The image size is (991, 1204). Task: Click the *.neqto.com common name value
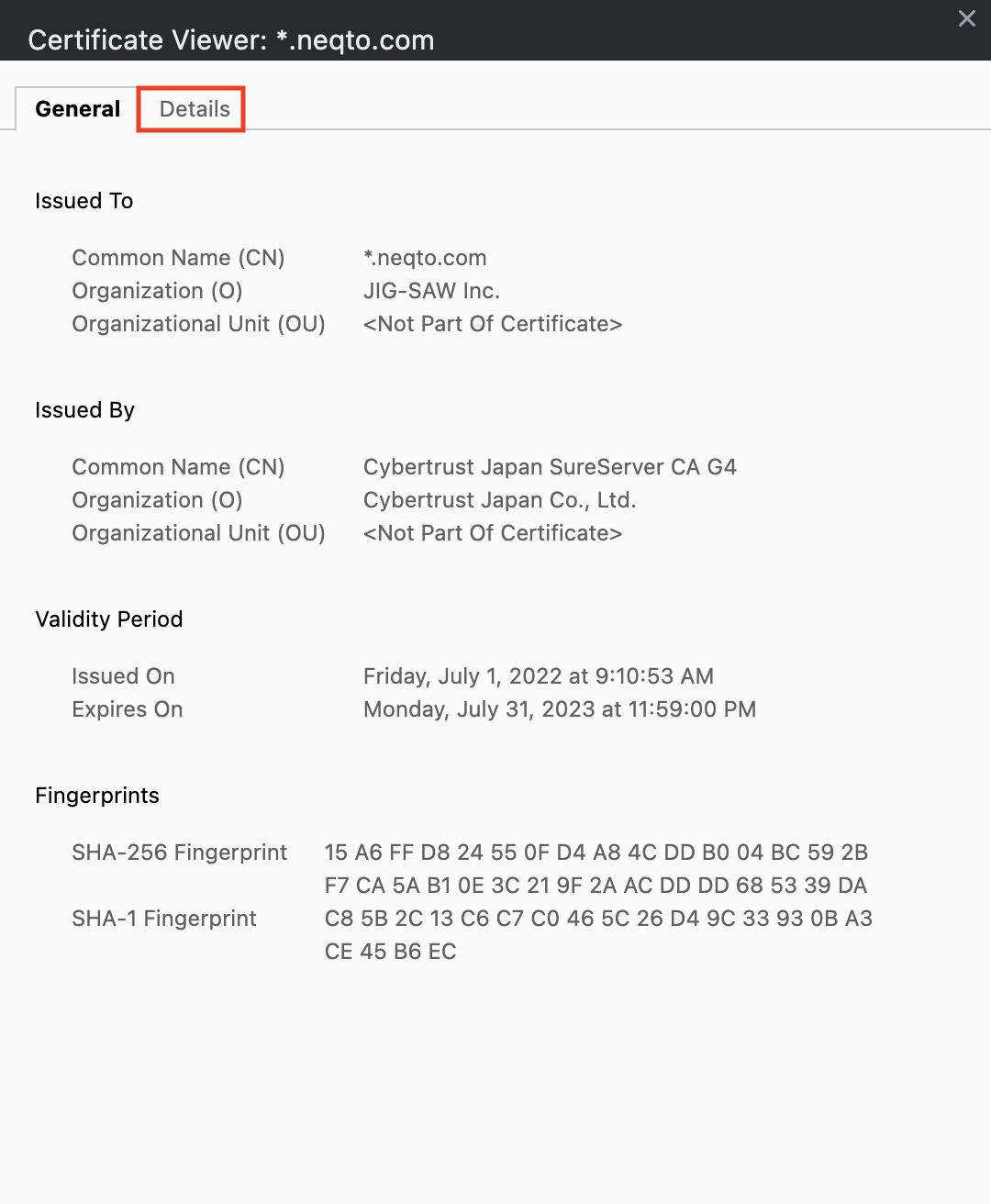[x=425, y=258]
